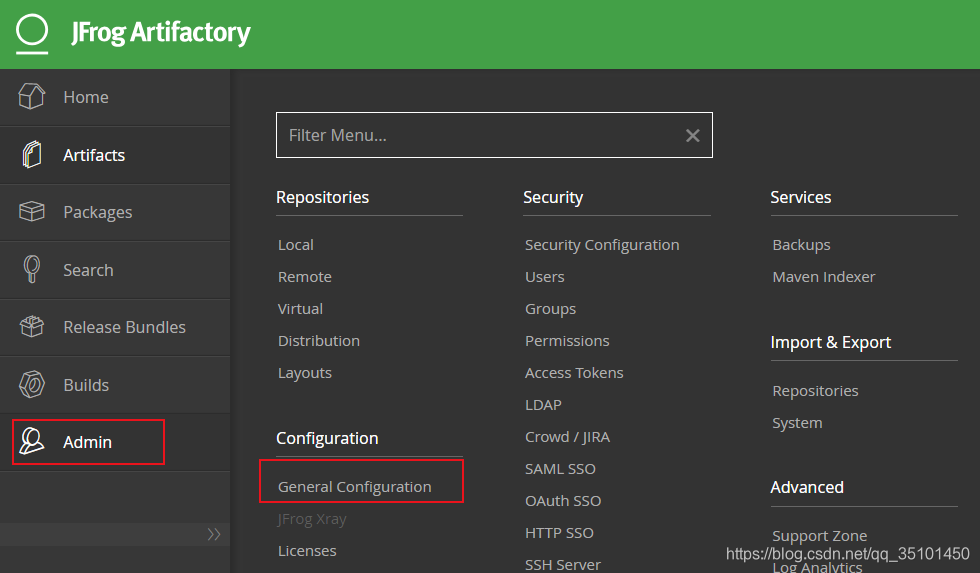Open Groups under Security
The height and width of the screenshot is (573, 980).
[551, 309]
